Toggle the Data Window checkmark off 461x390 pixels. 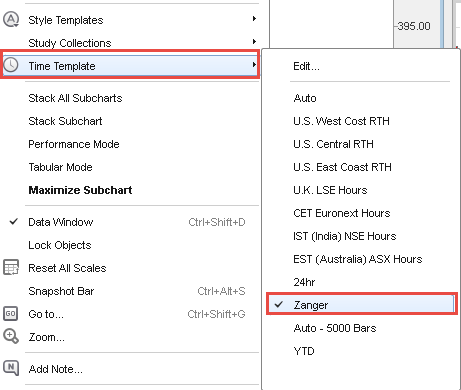pyautogui.click(x=13, y=222)
